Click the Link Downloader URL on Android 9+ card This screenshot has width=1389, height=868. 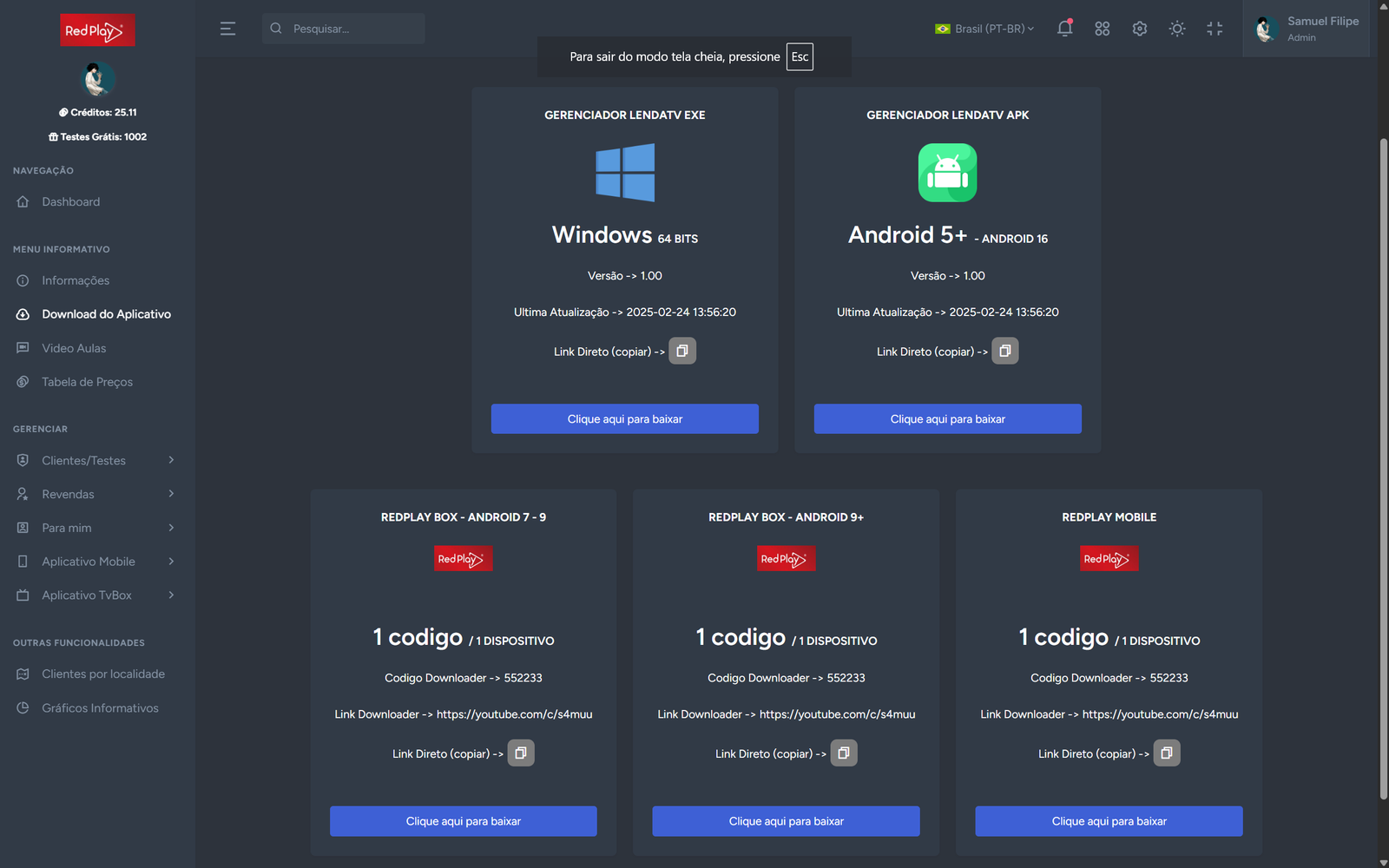[837, 714]
